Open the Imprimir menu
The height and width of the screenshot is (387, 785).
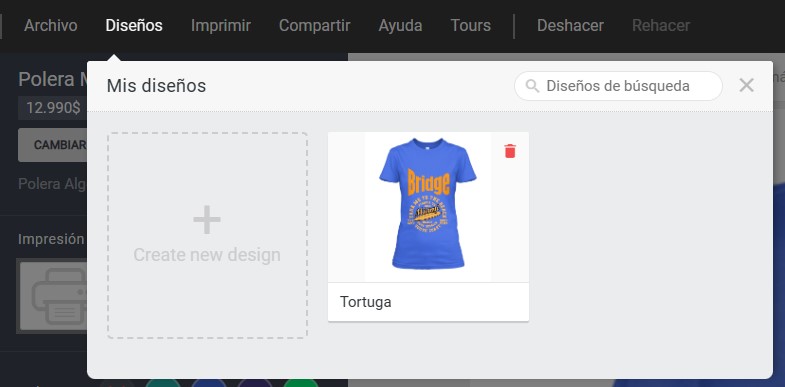coord(221,26)
